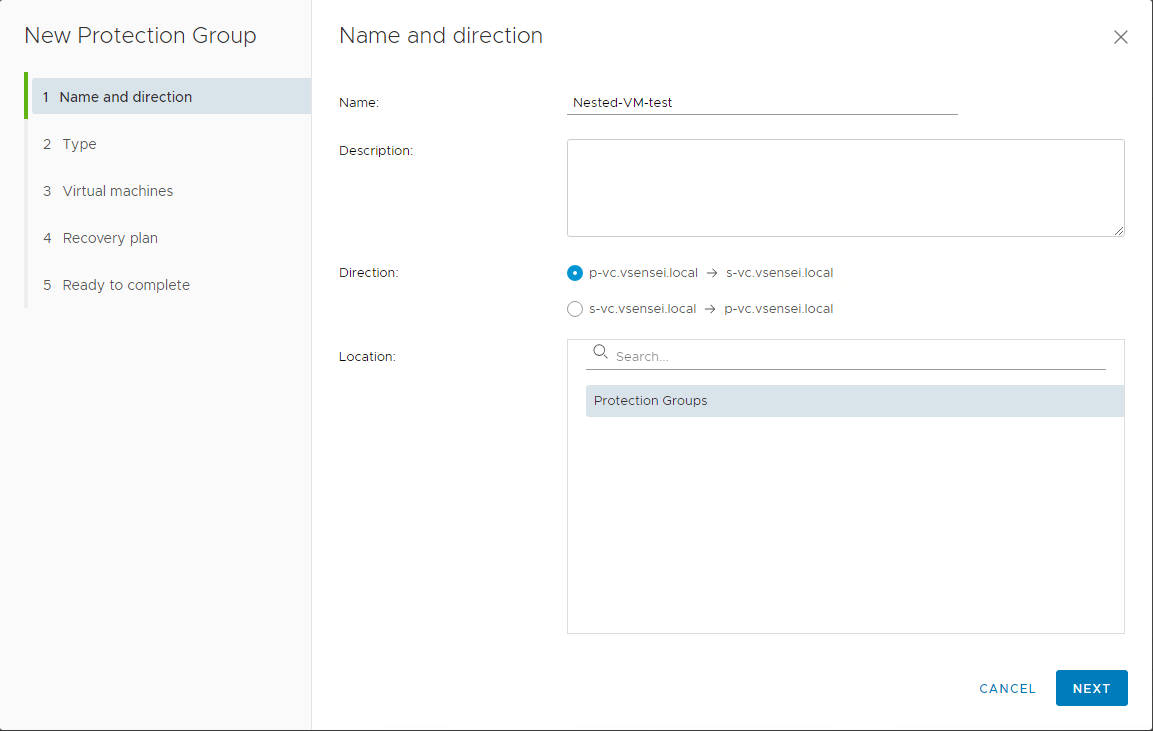Select the Protection Groups location folder
This screenshot has width=1153, height=731.
pos(651,401)
